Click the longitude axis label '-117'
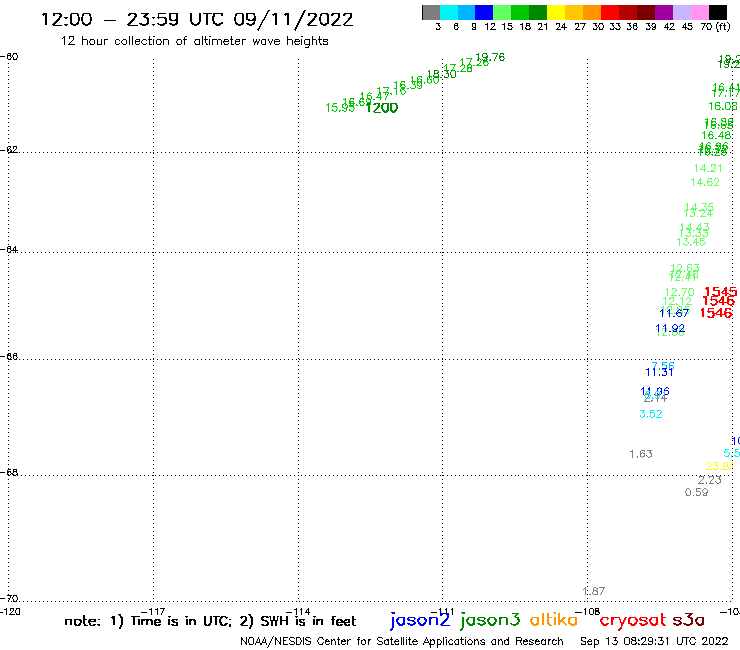 [153, 611]
